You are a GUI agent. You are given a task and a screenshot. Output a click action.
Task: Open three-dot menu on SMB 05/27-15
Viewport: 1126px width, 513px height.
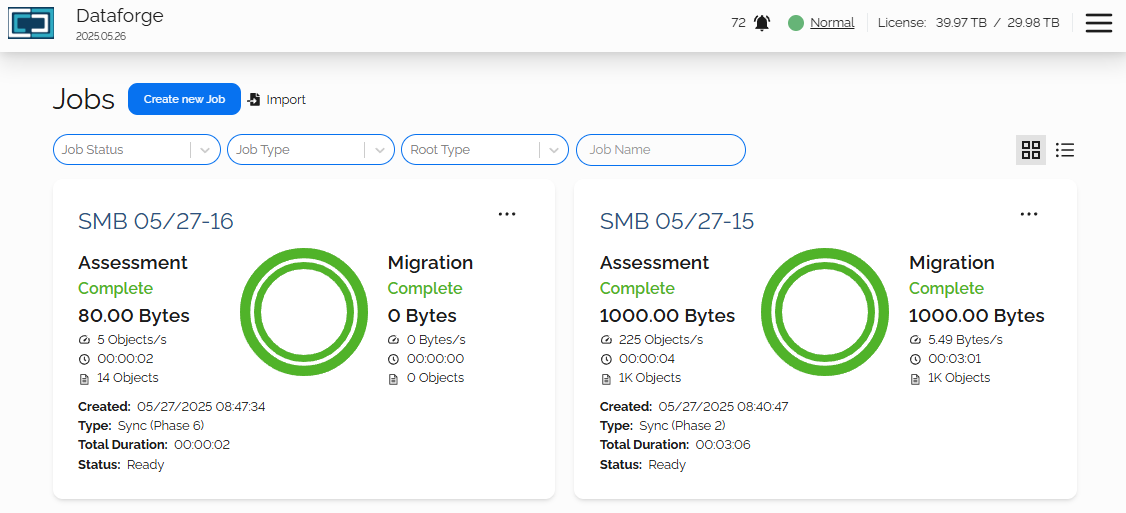tap(1029, 214)
